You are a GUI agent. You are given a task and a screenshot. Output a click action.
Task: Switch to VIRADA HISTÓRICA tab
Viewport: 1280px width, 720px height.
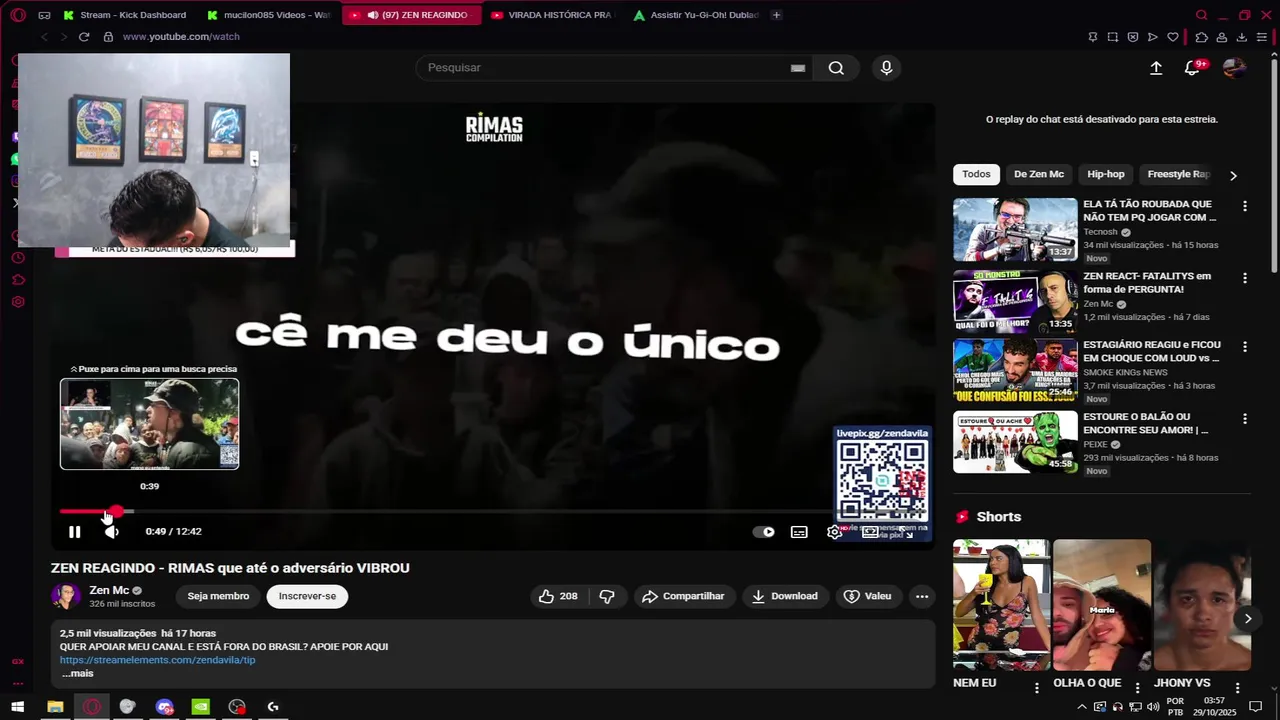(553, 15)
